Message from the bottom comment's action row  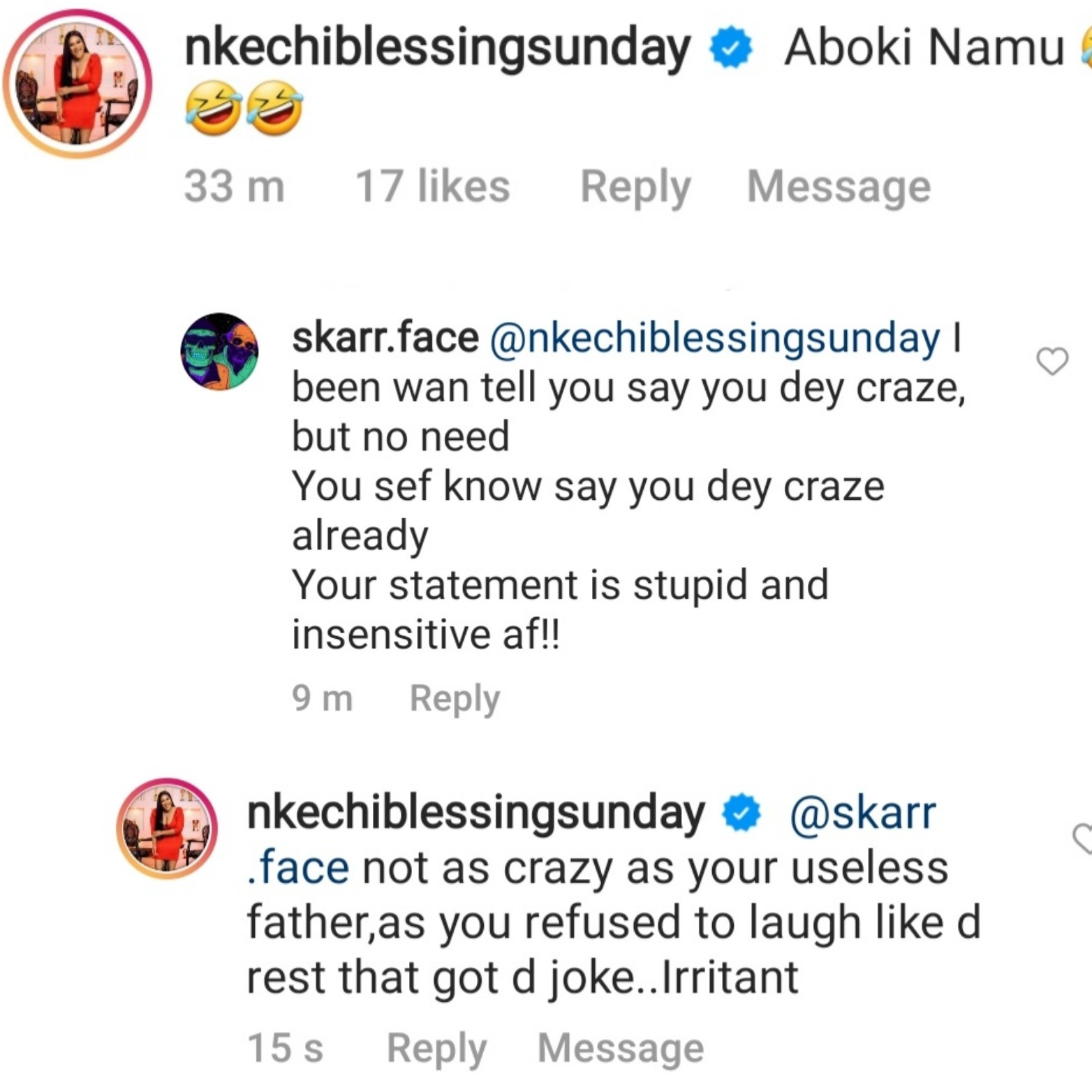[621, 1049]
